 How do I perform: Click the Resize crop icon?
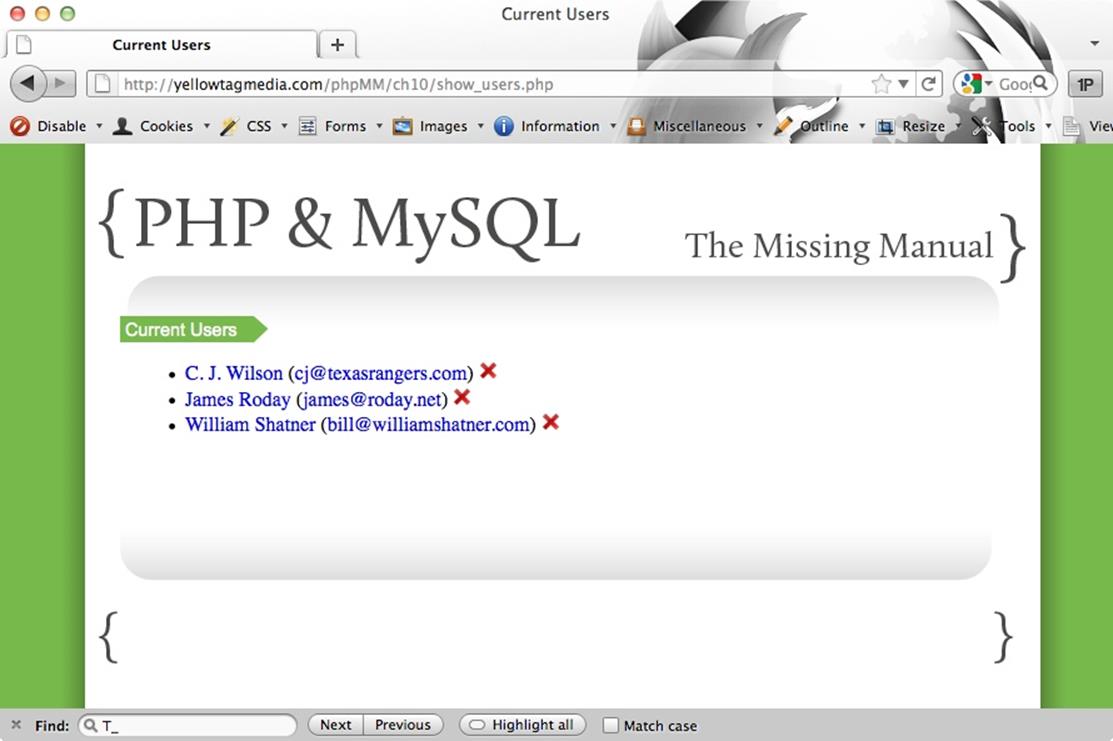pyautogui.click(x=884, y=126)
